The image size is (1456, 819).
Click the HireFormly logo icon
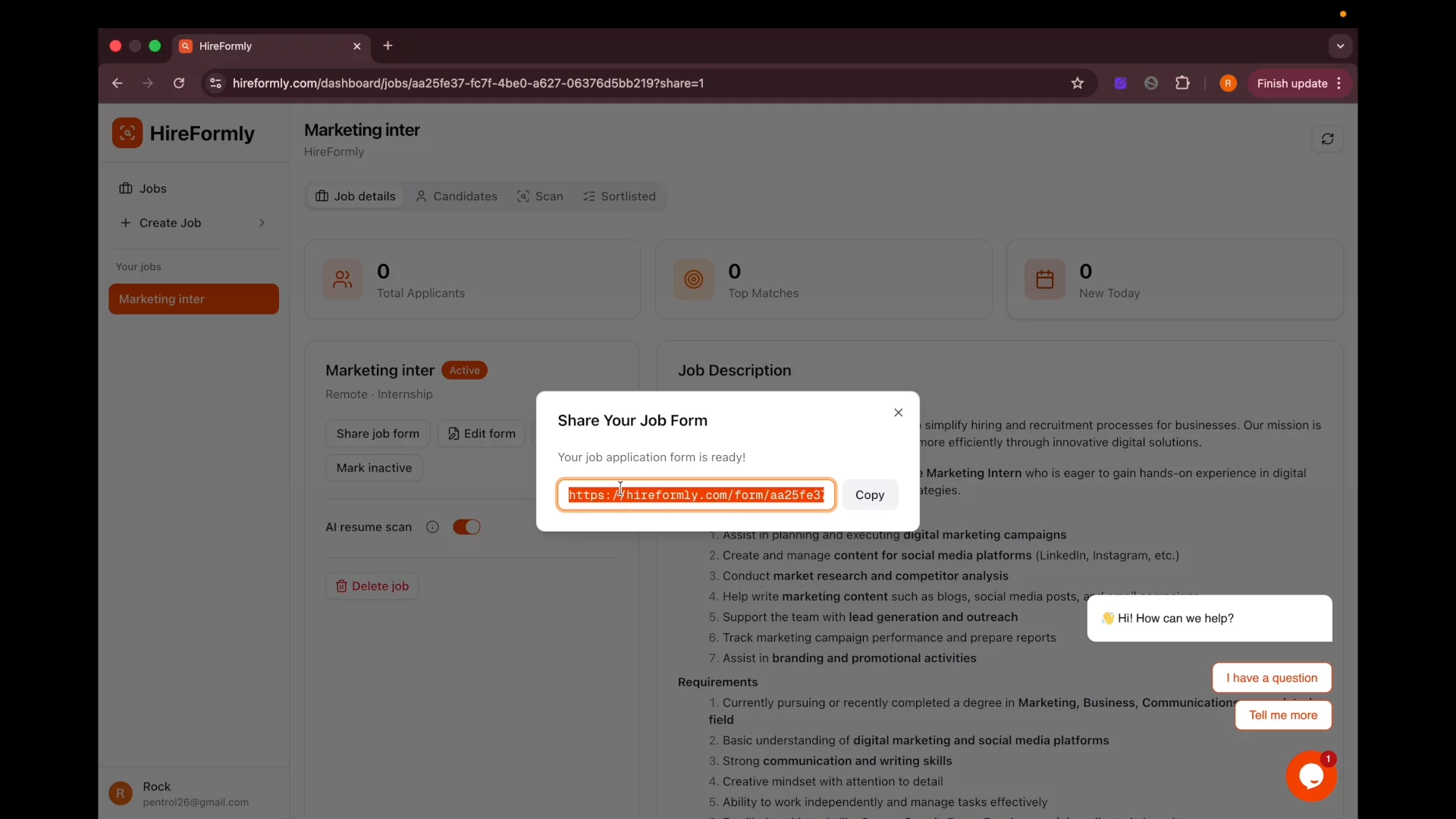[x=127, y=133]
